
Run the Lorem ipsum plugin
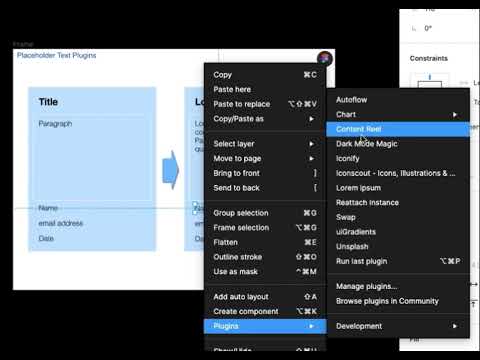click(398, 188)
